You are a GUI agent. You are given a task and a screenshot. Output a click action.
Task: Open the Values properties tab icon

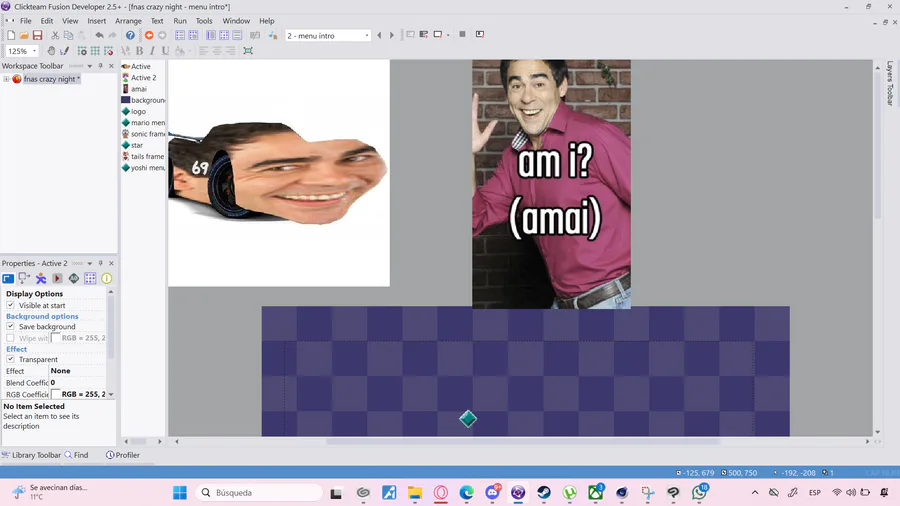(74, 279)
